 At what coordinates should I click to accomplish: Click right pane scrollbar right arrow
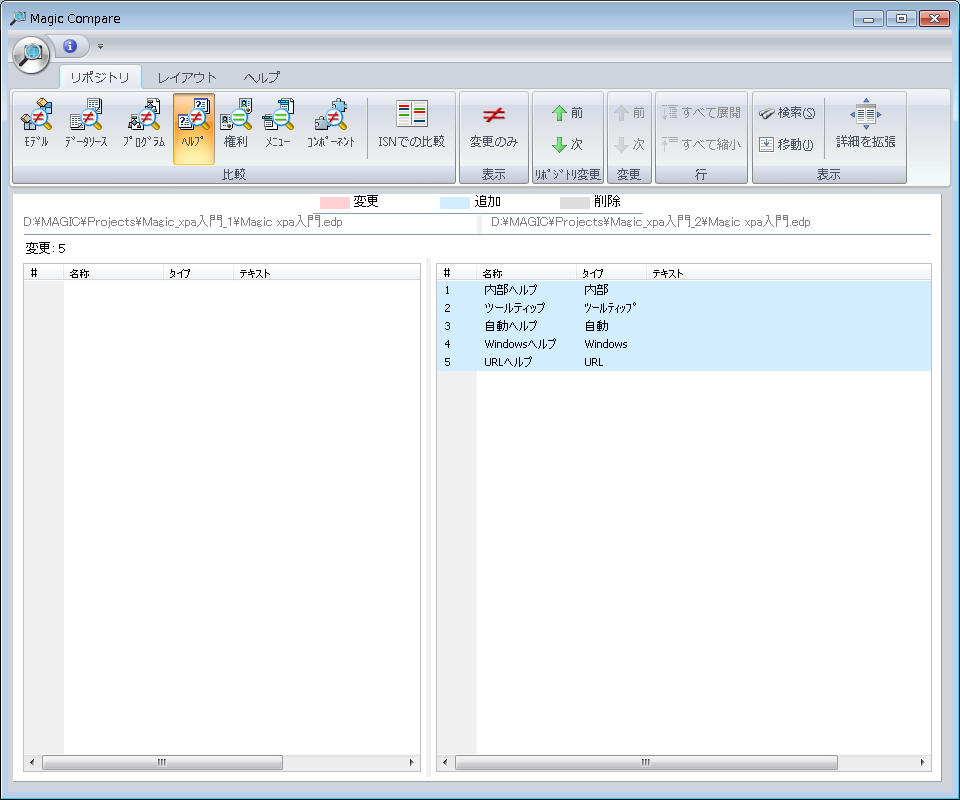pyautogui.click(x=923, y=763)
